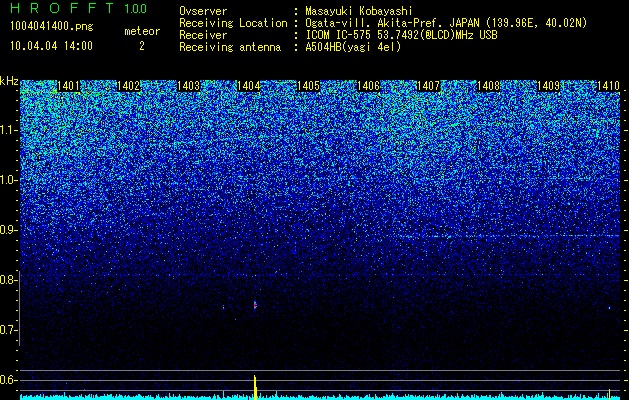This screenshot has width=629, height=400.
Task: Click the small echo dot left of 1404 echo
Action: tap(224, 308)
